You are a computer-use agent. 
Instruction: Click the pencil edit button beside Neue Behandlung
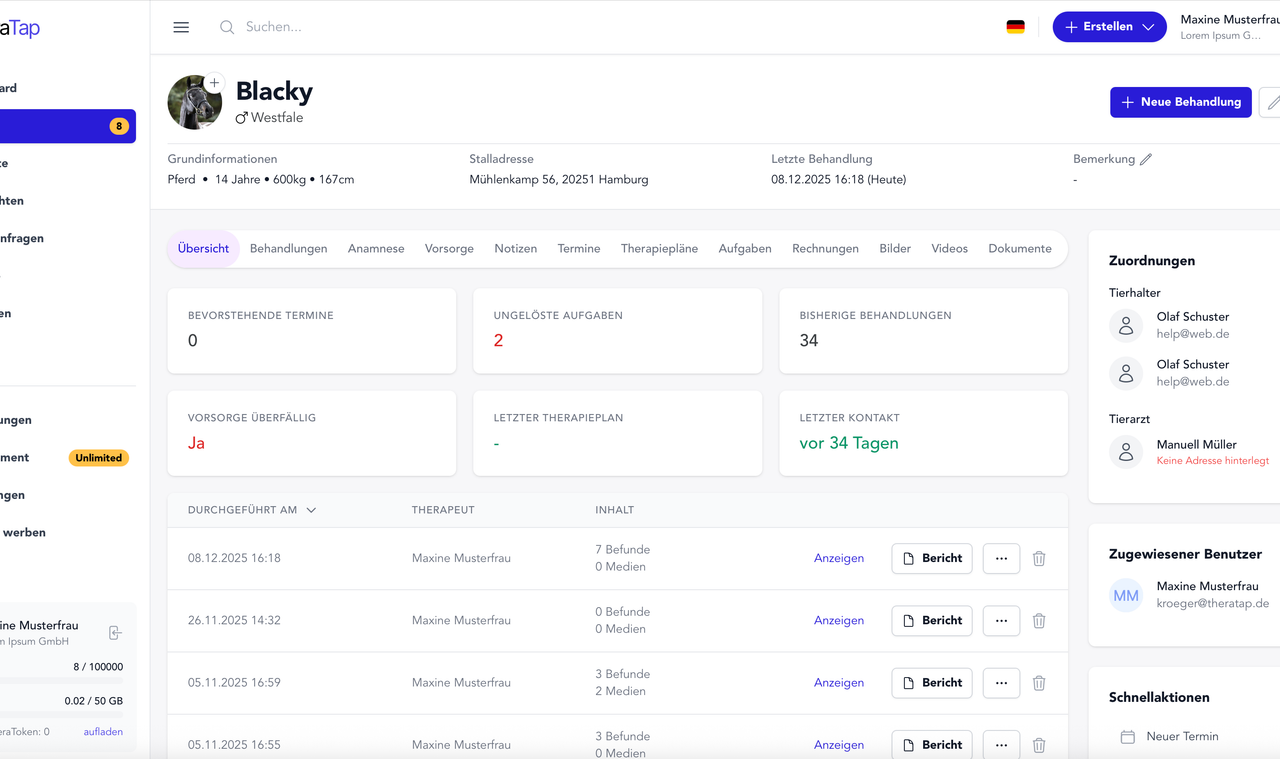point(1272,102)
